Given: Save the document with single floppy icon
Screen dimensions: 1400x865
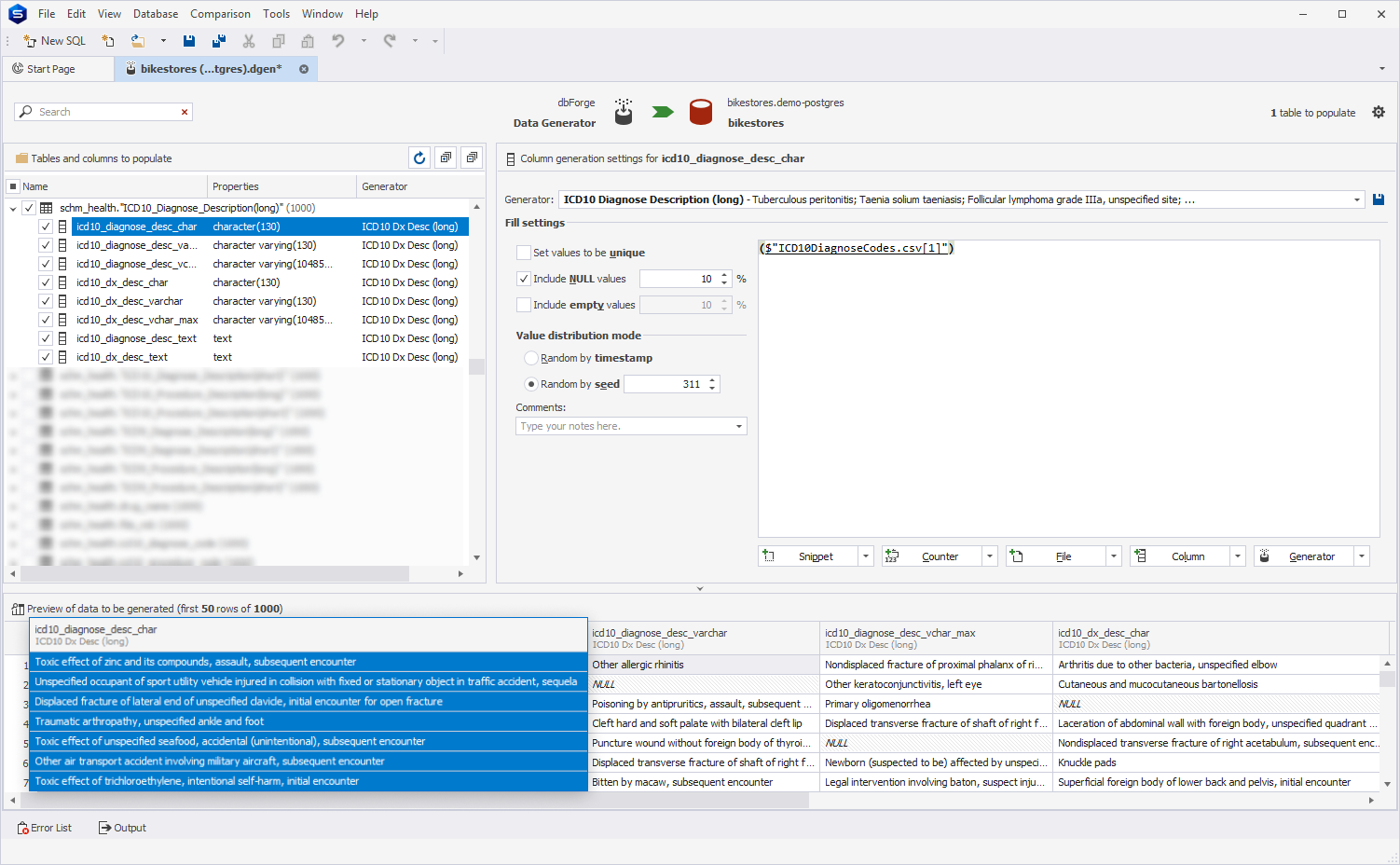Looking at the screenshot, I should pyautogui.click(x=189, y=41).
